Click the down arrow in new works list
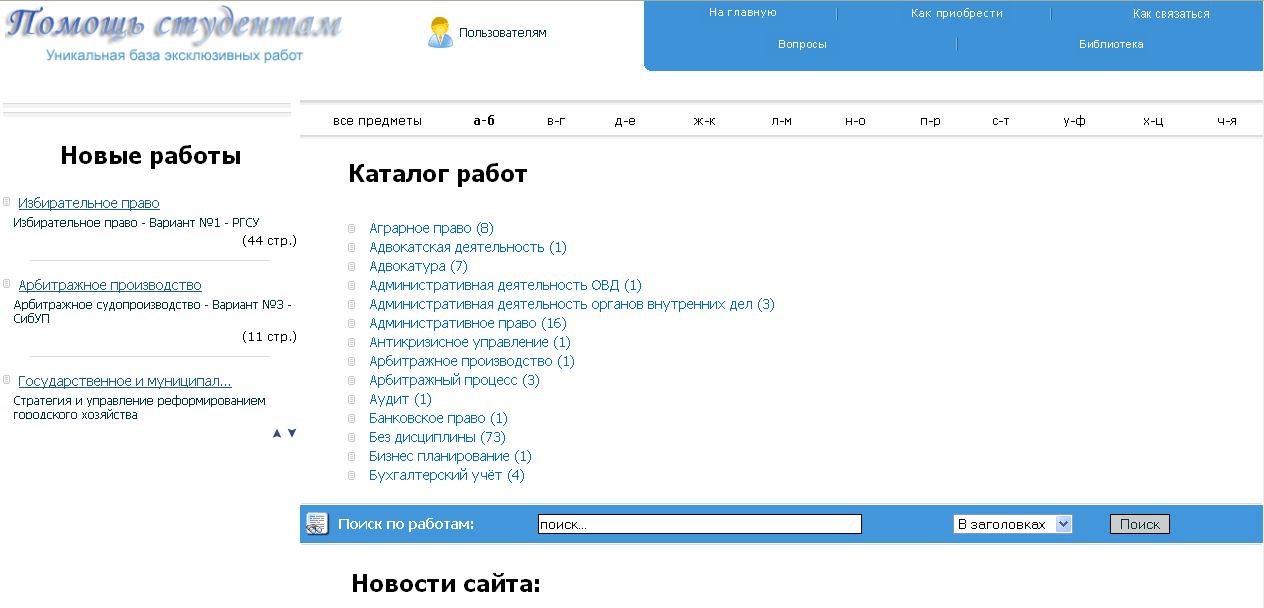The width and height of the screenshot is (1264, 608). [x=292, y=433]
